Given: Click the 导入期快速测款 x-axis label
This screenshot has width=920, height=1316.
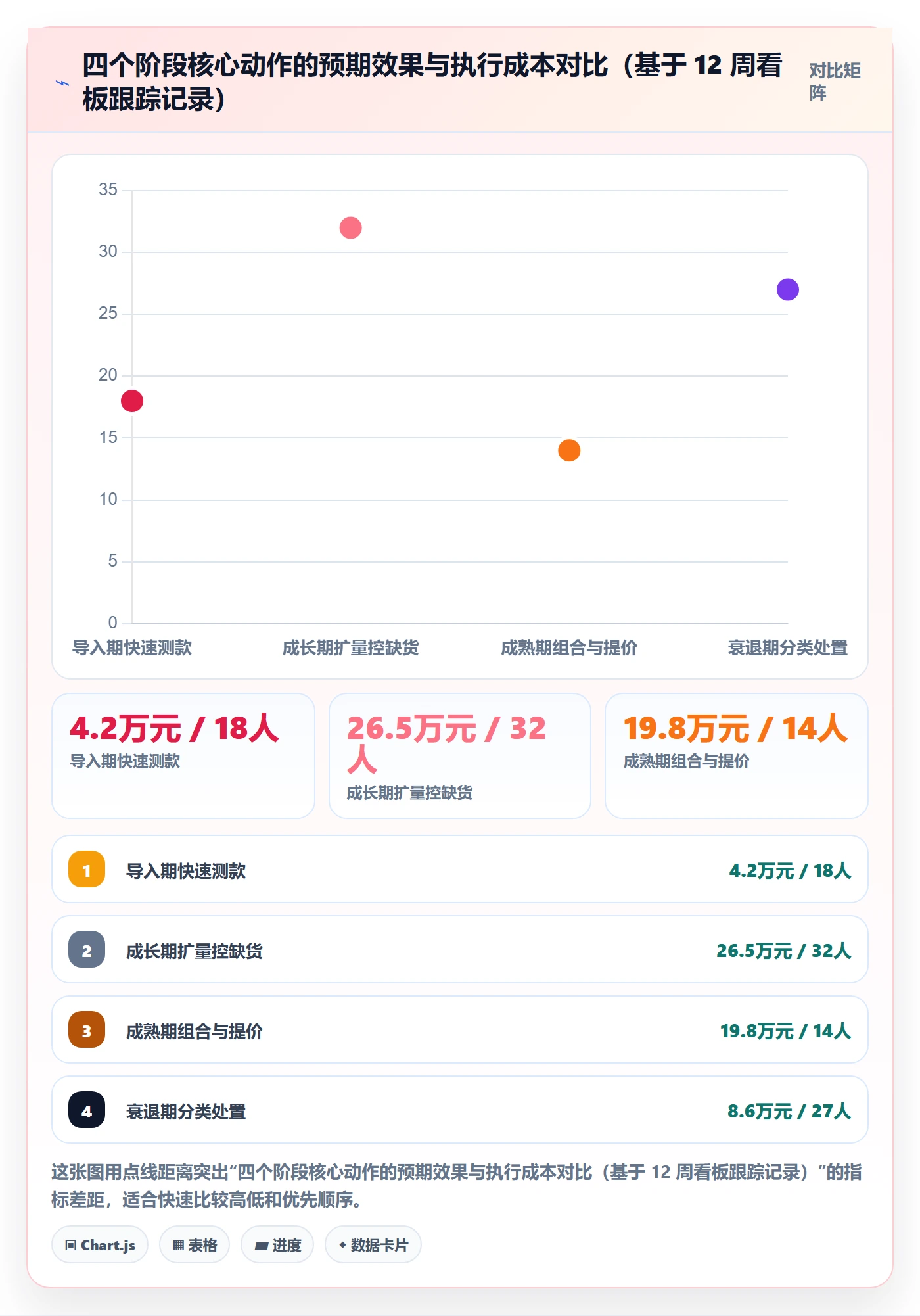Looking at the screenshot, I should [x=132, y=648].
